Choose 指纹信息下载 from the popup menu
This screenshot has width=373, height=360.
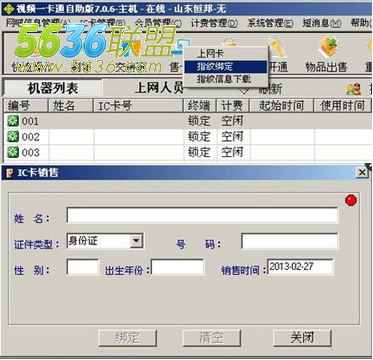tap(226, 79)
